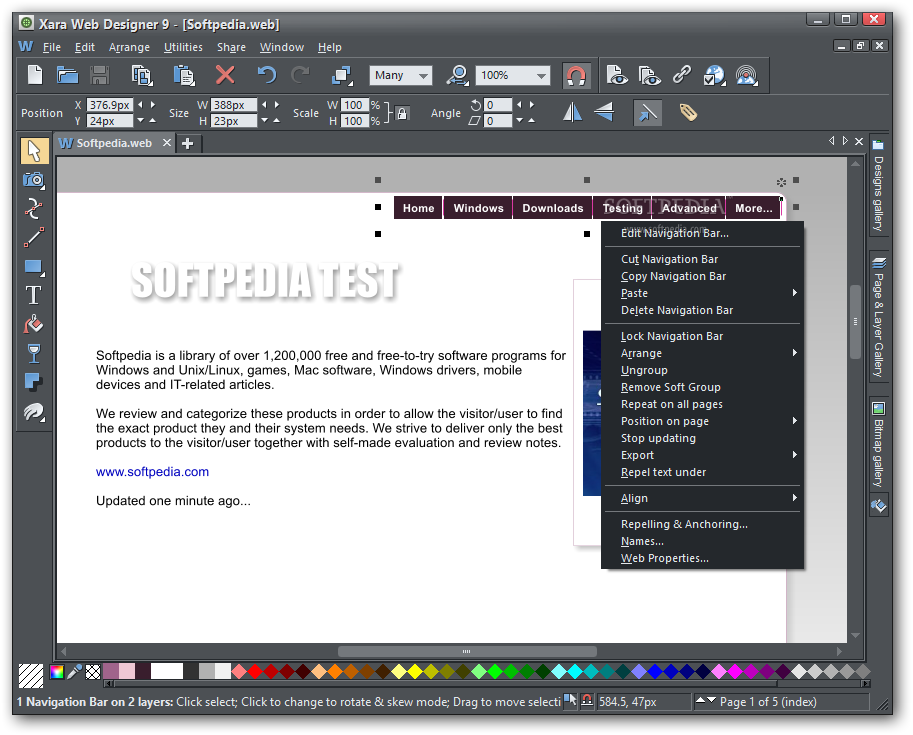
Task: Click the Downloads navigation button
Action: (x=553, y=208)
